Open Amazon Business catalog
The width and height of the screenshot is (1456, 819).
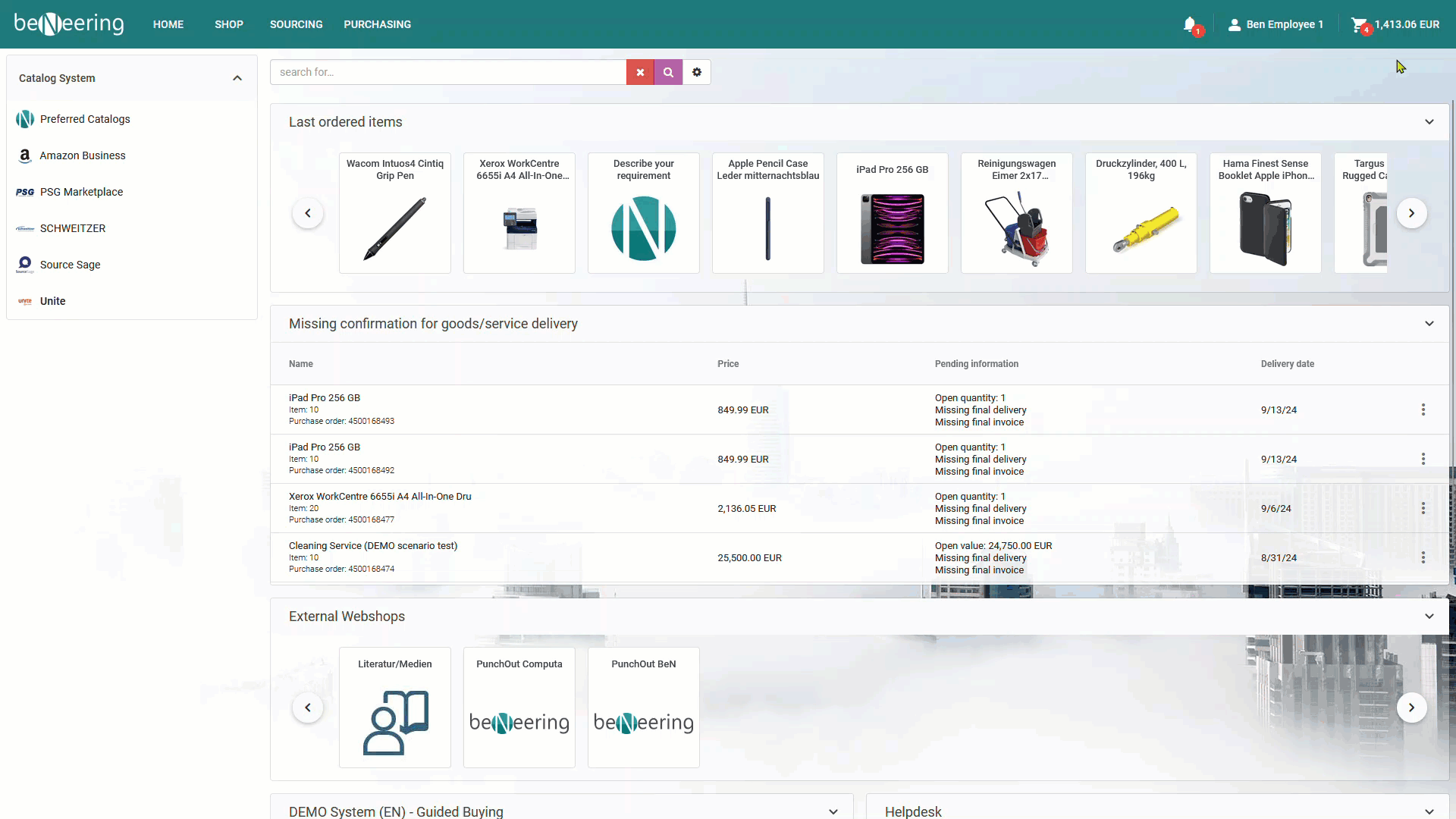pyautogui.click(x=83, y=155)
